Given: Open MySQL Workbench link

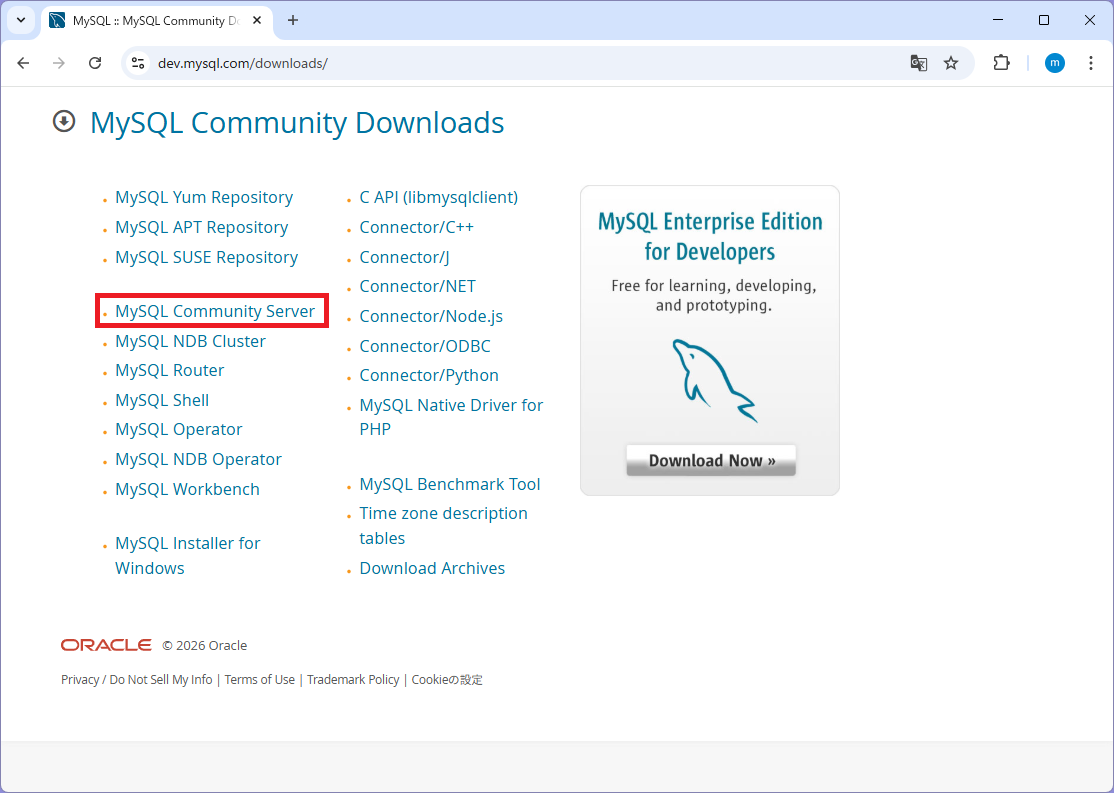Looking at the screenshot, I should point(187,489).
